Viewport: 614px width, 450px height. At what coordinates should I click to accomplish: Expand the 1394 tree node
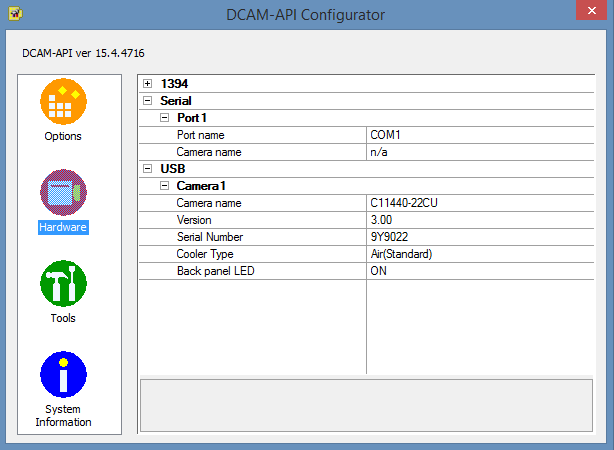tap(148, 84)
